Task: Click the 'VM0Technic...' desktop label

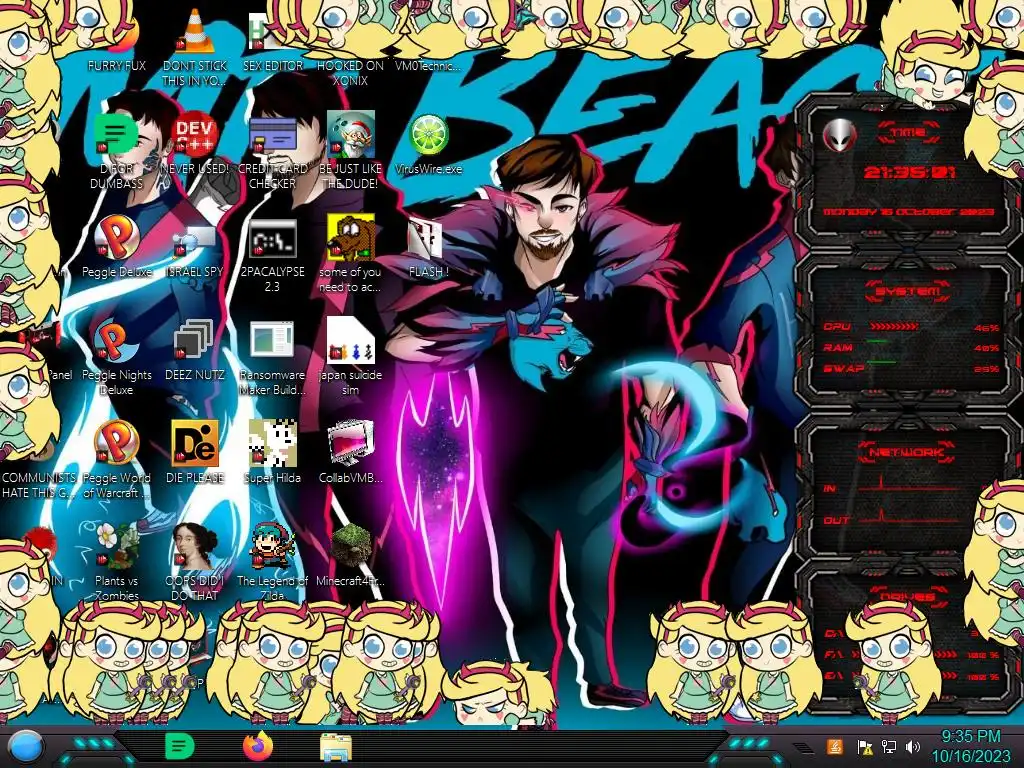Action: [x=428, y=65]
